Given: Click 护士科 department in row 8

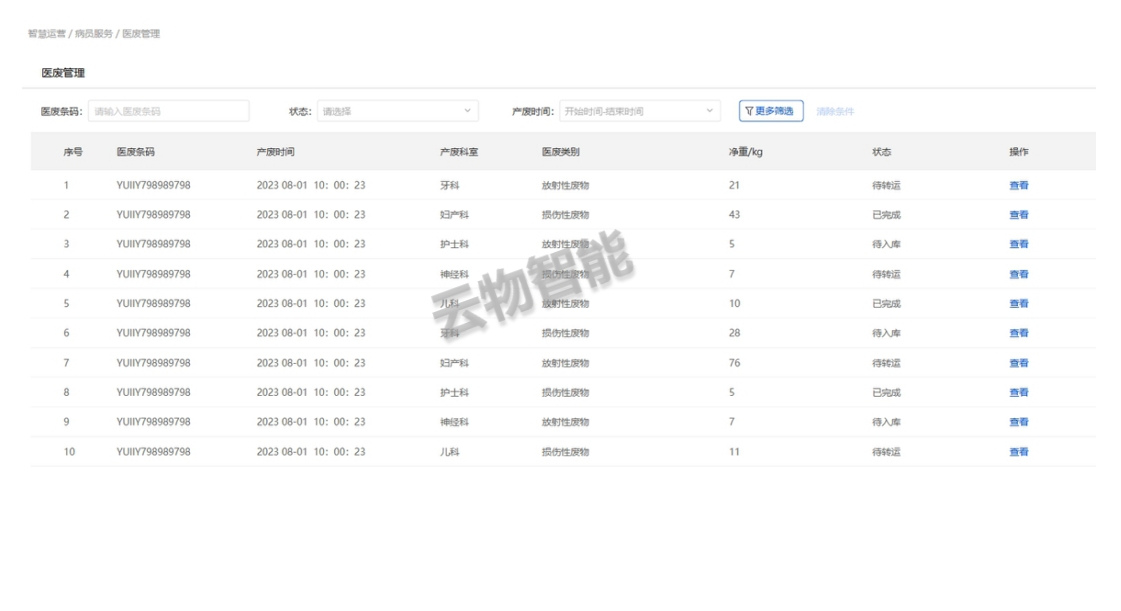Looking at the screenshot, I should [x=454, y=392].
